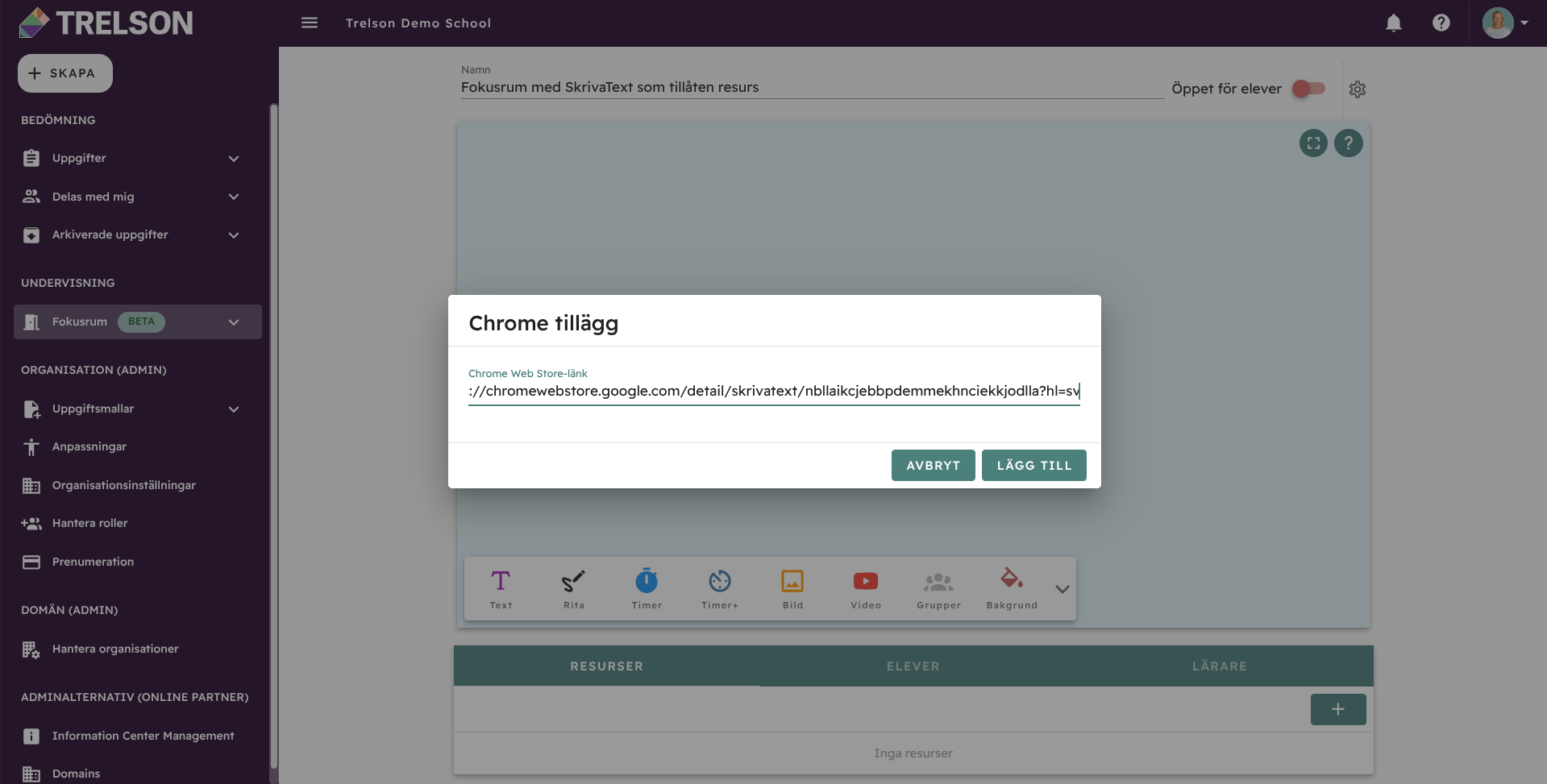Click the Hantera roller people icon

pyautogui.click(x=31, y=524)
